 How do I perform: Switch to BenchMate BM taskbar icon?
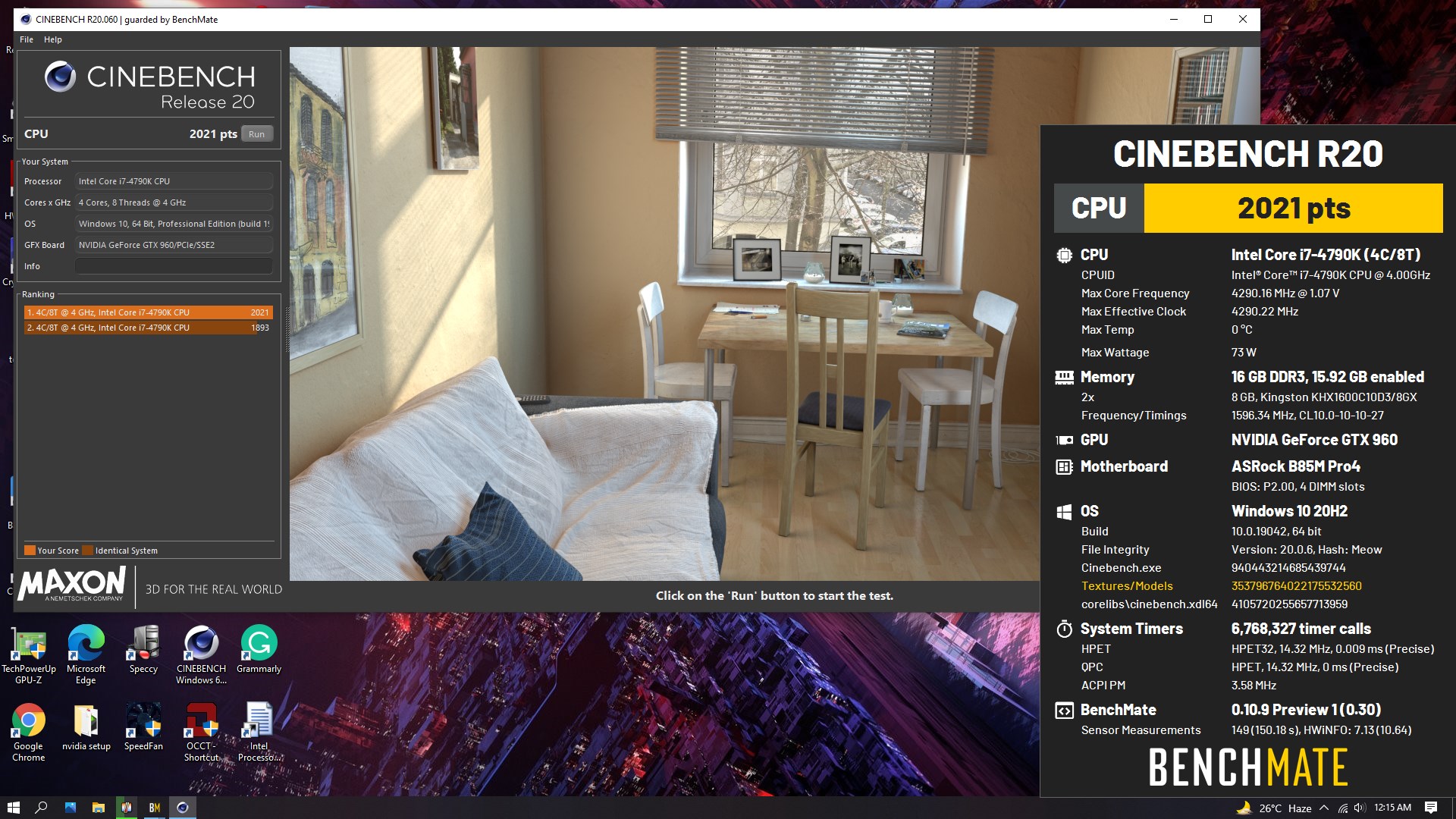[154, 808]
